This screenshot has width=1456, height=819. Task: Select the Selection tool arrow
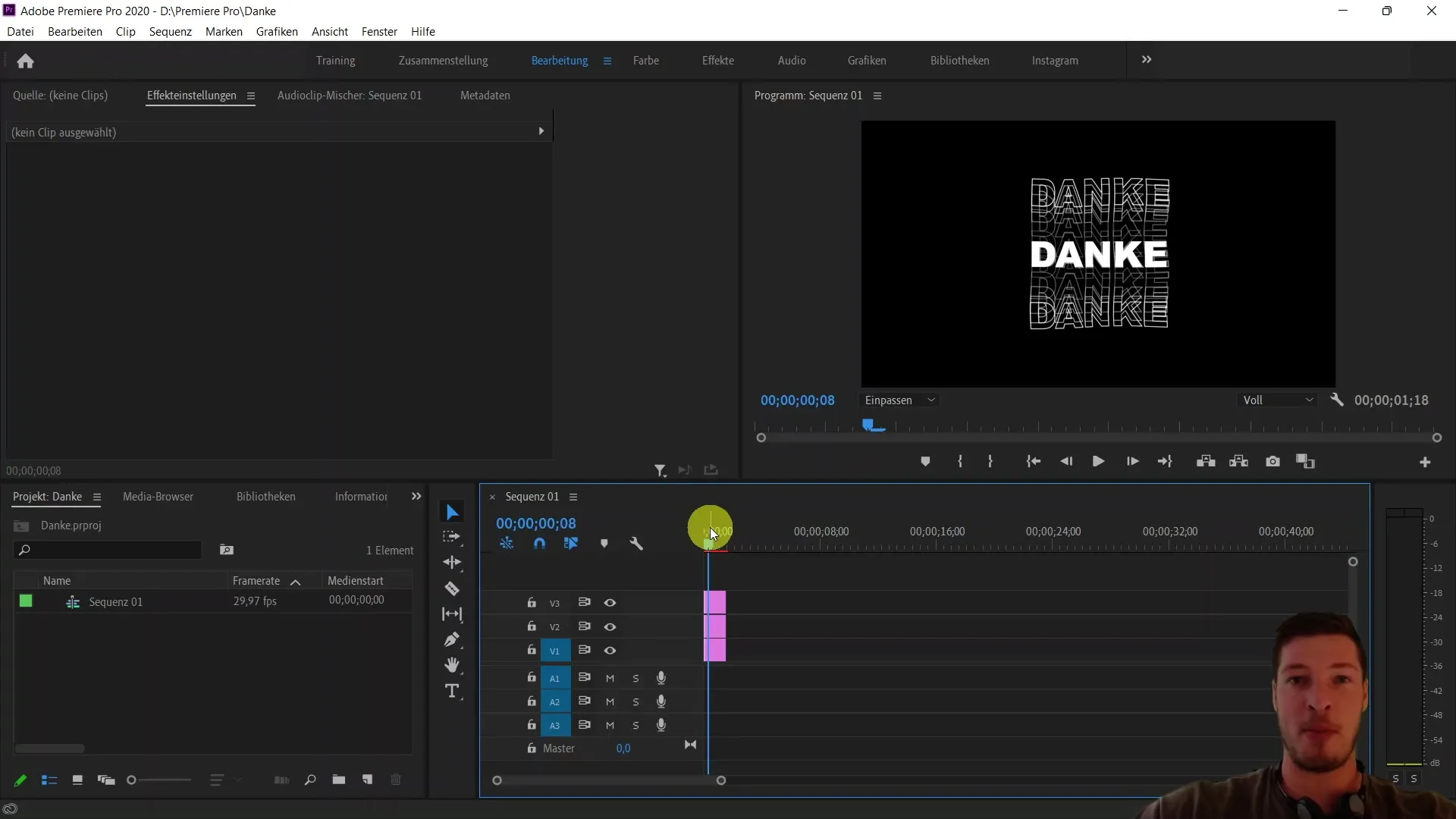coord(452,513)
